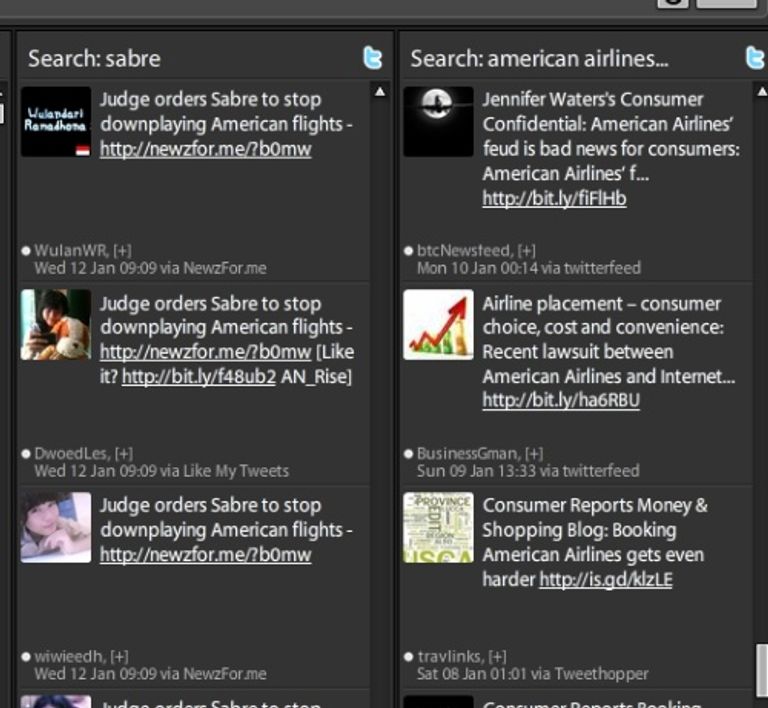The width and height of the screenshot is (768, 708).
Task: Open the bit.ly/f48ub2 link
Action: (199, 377)
